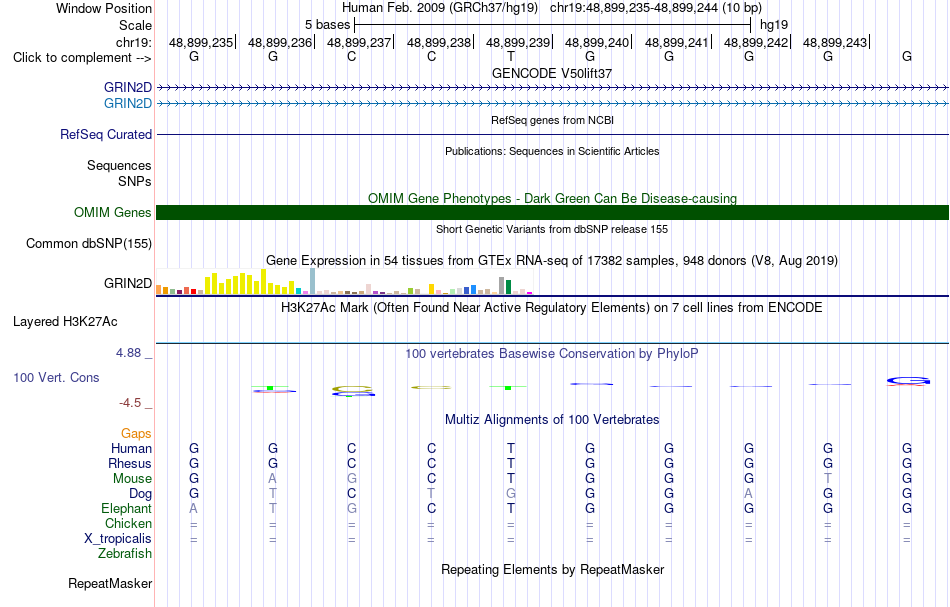Click the dark green OMIM Genes bar
The image size is (950, 607).
click(x=552, y=213)
